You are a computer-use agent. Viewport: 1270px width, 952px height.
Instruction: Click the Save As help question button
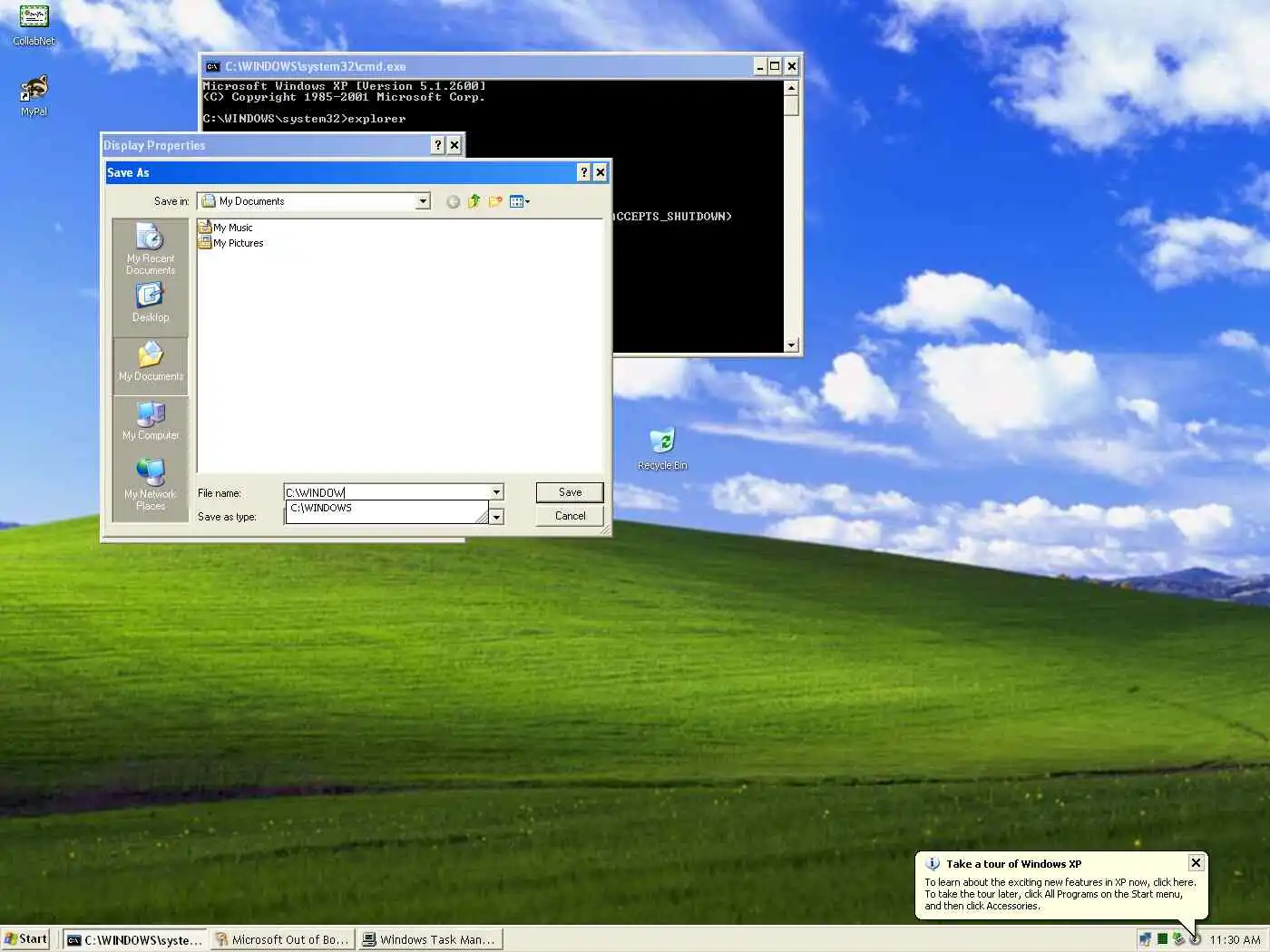[x=583, y=172]
